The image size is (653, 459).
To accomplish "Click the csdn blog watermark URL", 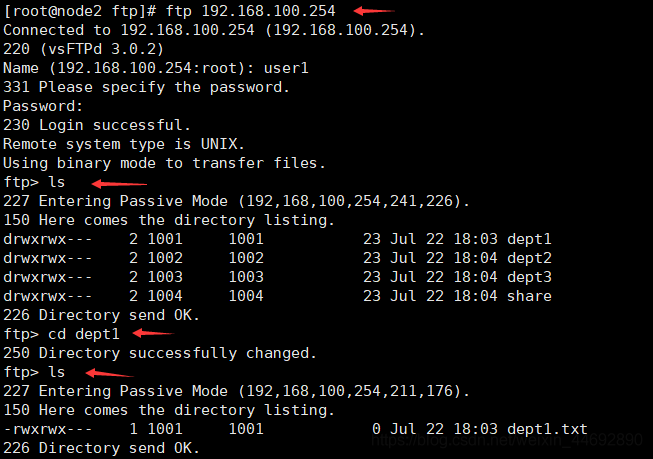I will point(507,440).
